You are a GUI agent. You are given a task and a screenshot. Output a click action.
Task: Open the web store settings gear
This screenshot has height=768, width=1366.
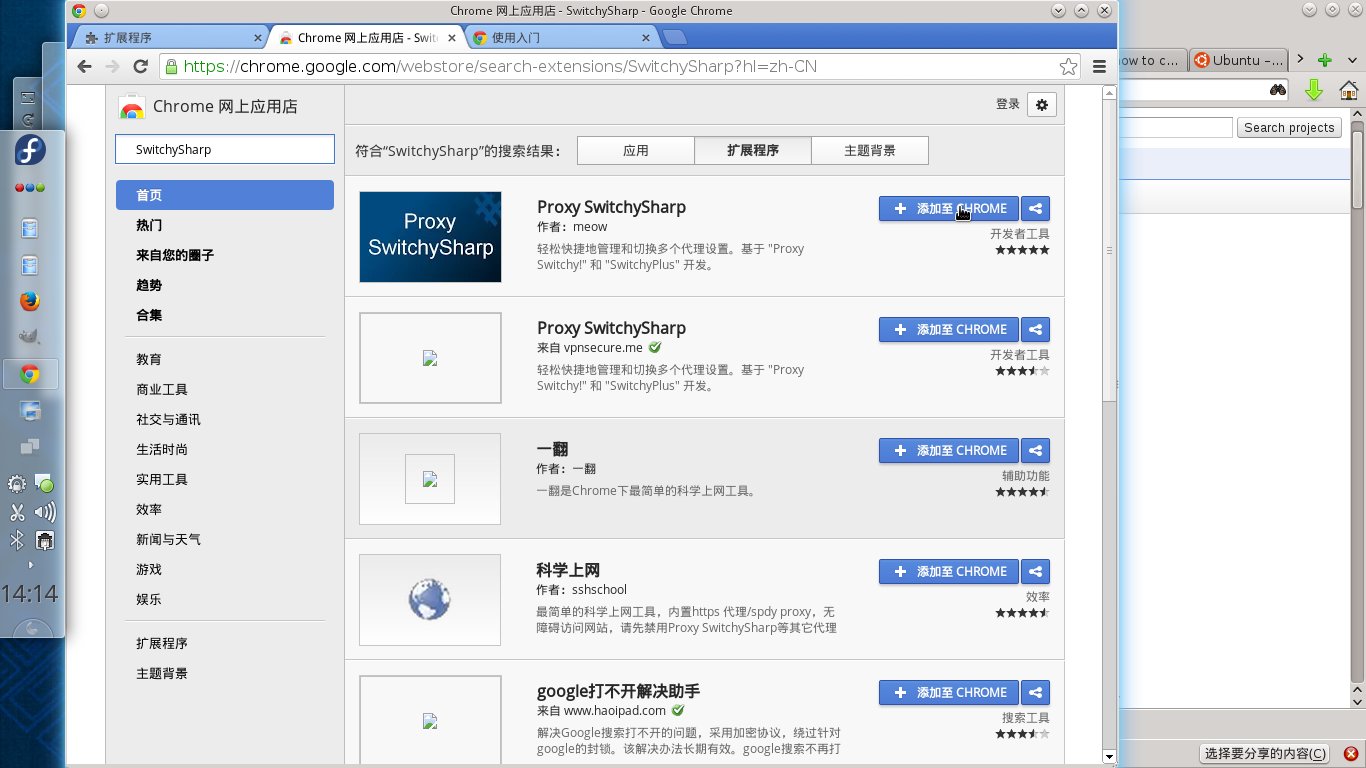pyautogui.click(x=1042, y=105)
